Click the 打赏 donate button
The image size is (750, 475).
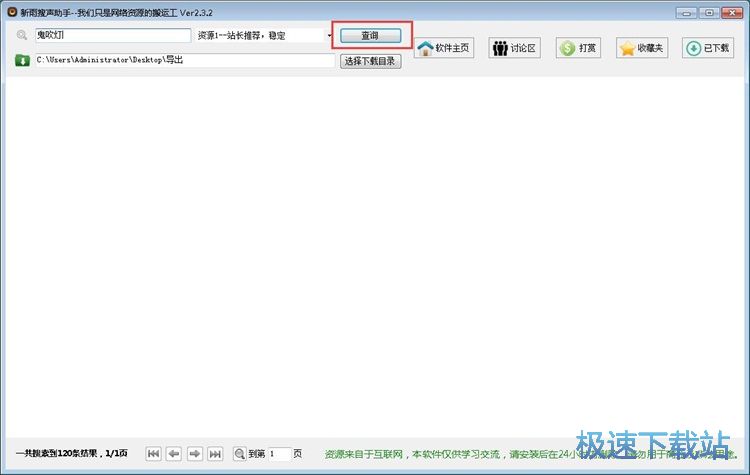coord(578,48)
